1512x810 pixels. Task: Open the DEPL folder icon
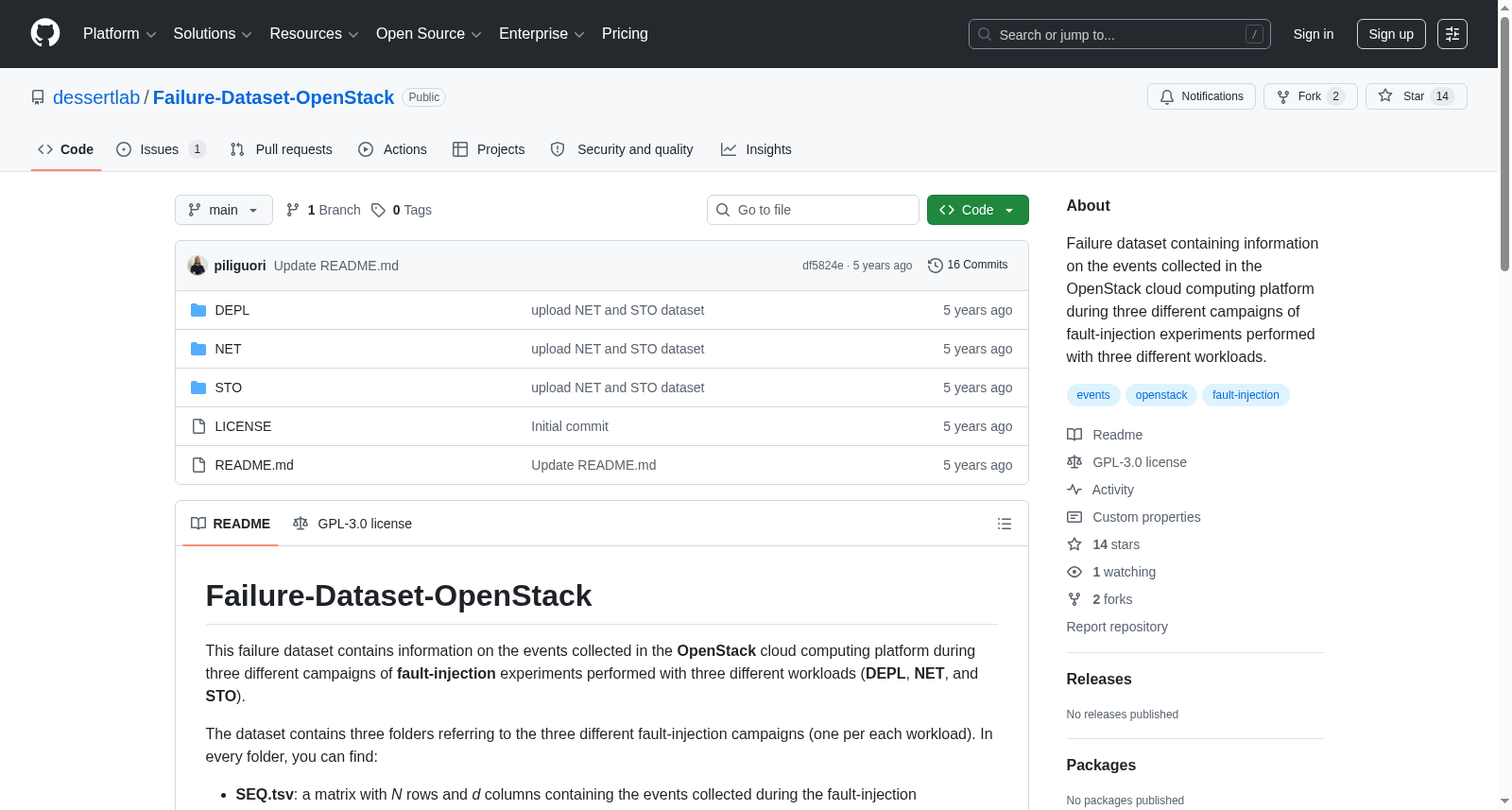pos(198,310)
